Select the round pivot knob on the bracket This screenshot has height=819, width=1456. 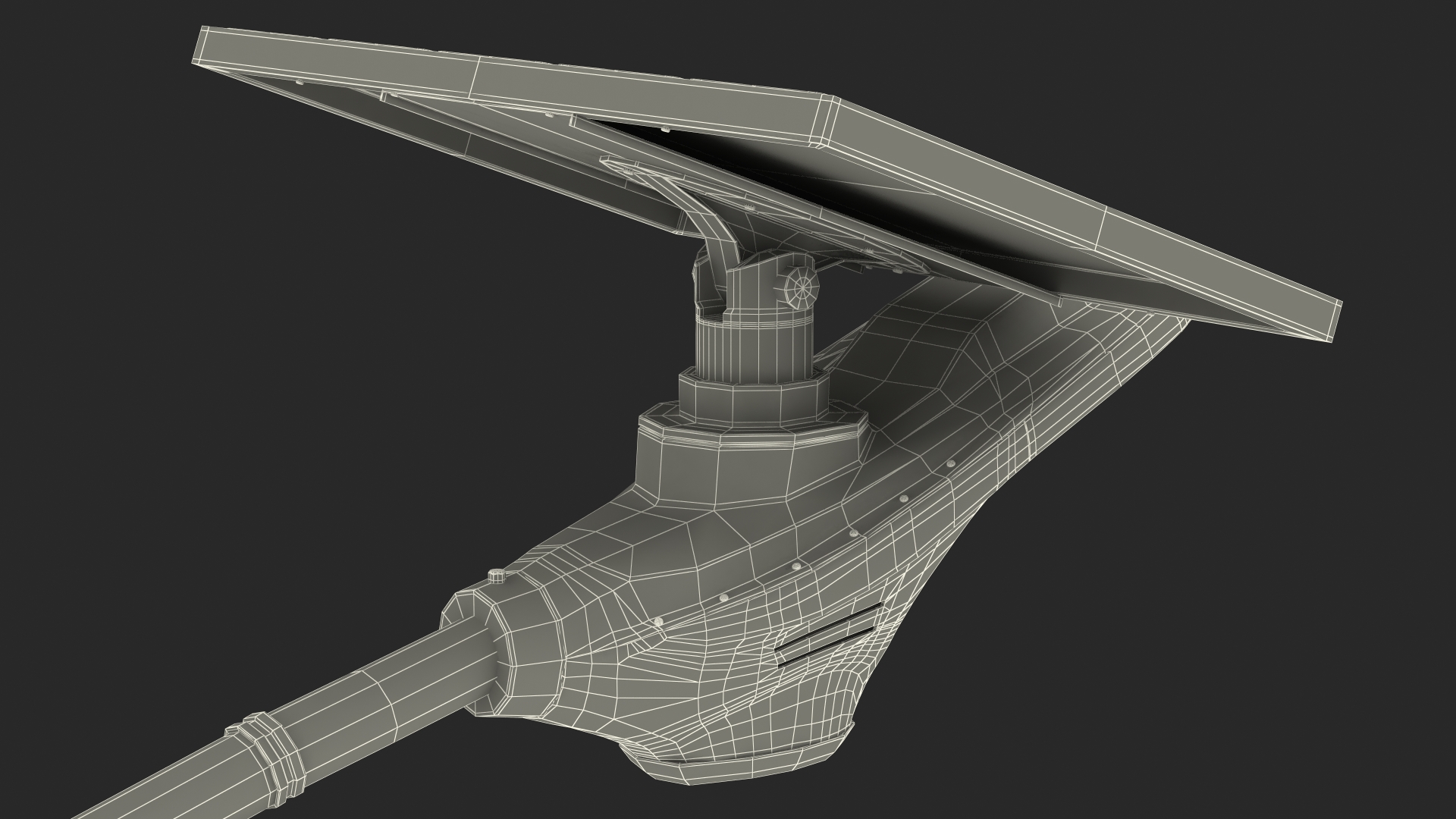(x=802, y=287)
